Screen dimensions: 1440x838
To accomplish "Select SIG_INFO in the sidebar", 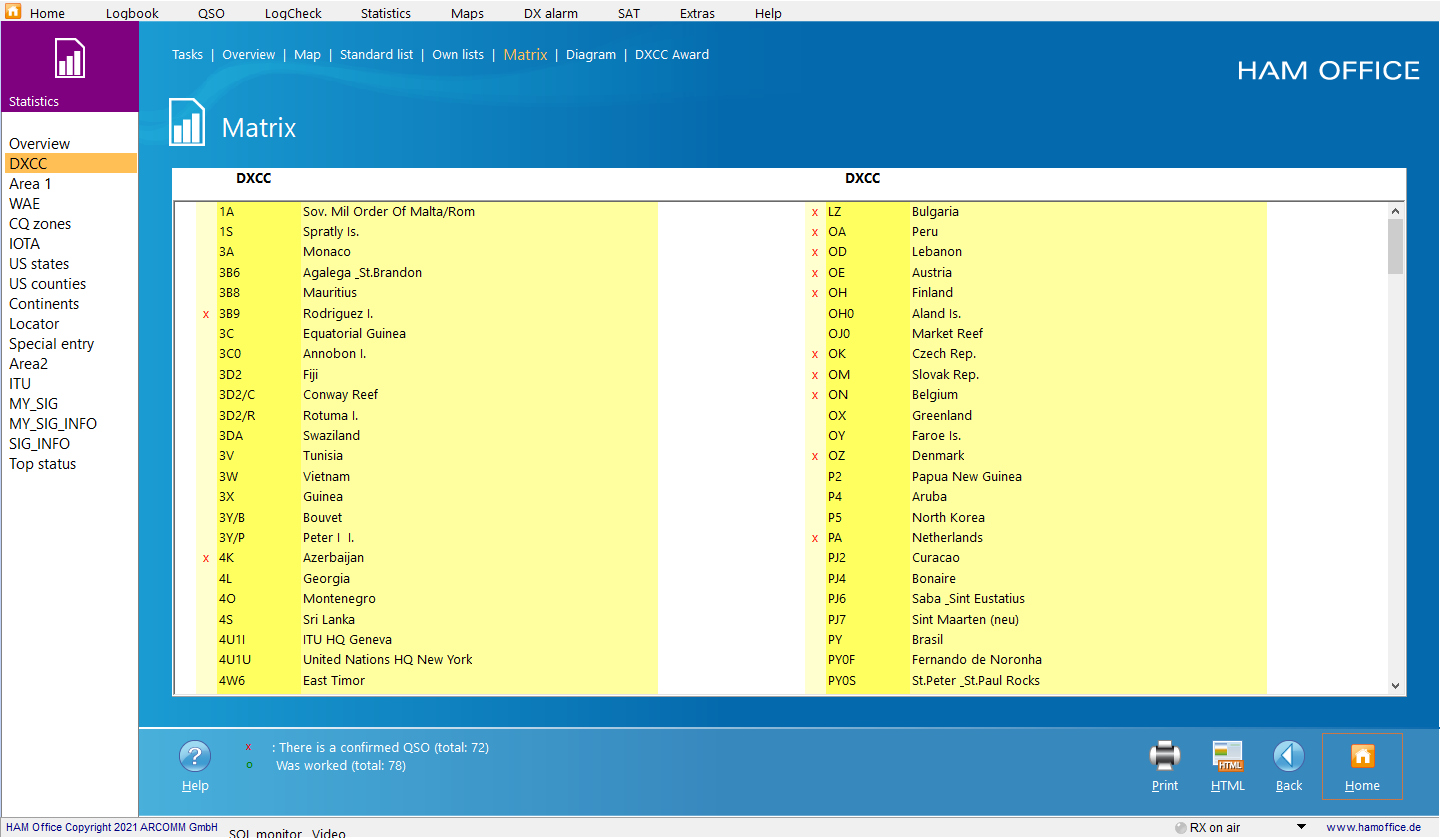I will pos(37,444).
